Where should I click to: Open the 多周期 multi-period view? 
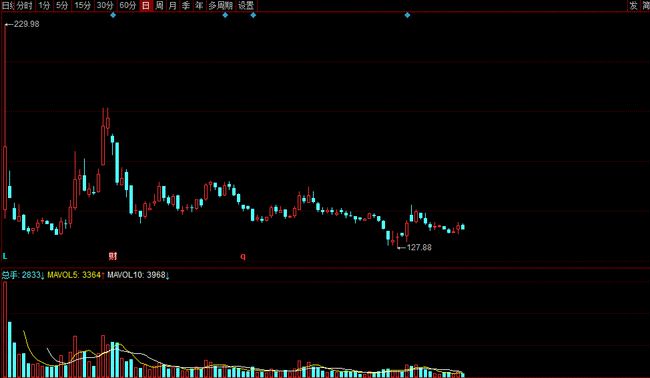pyautogui.click(x=221, y=5)
